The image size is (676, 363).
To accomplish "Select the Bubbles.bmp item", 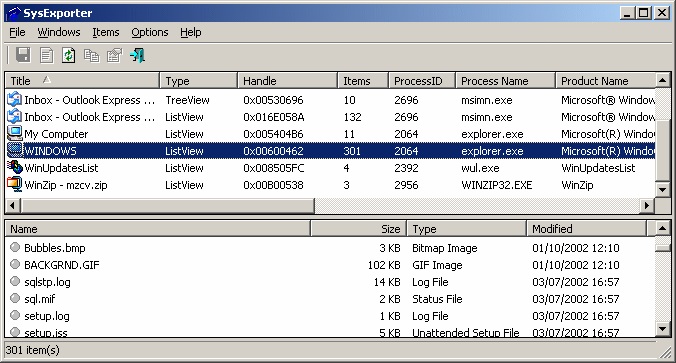I will click(x=55, y=248).
